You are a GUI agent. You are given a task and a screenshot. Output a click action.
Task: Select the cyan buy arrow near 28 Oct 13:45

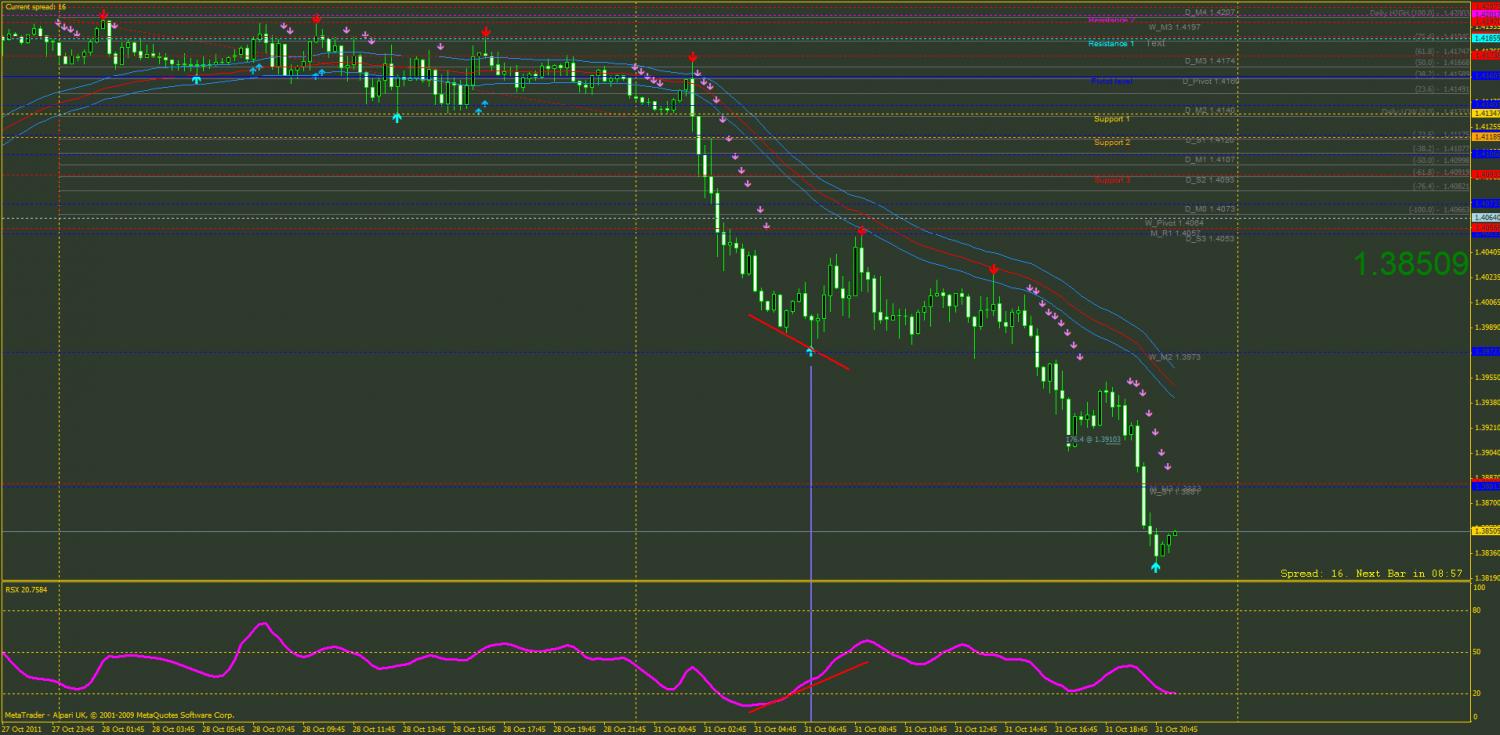pyautogui.click(x=397, y=117)
